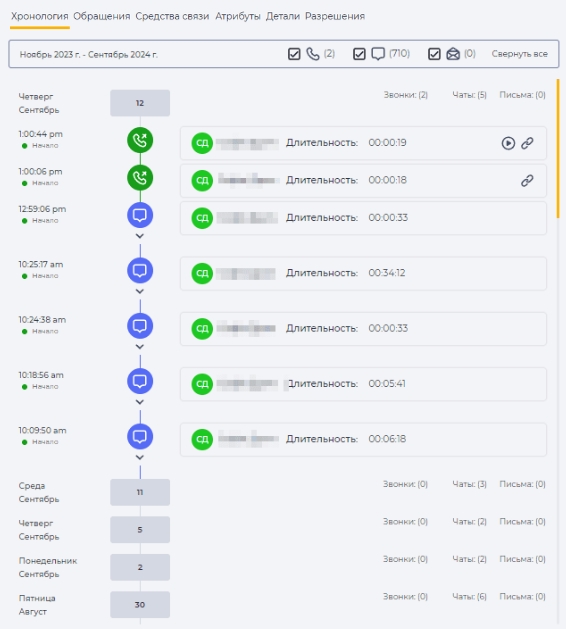This screenshot has width=566, height=629.
Task: Click Свернуть все link
Action: click(519, 54)
